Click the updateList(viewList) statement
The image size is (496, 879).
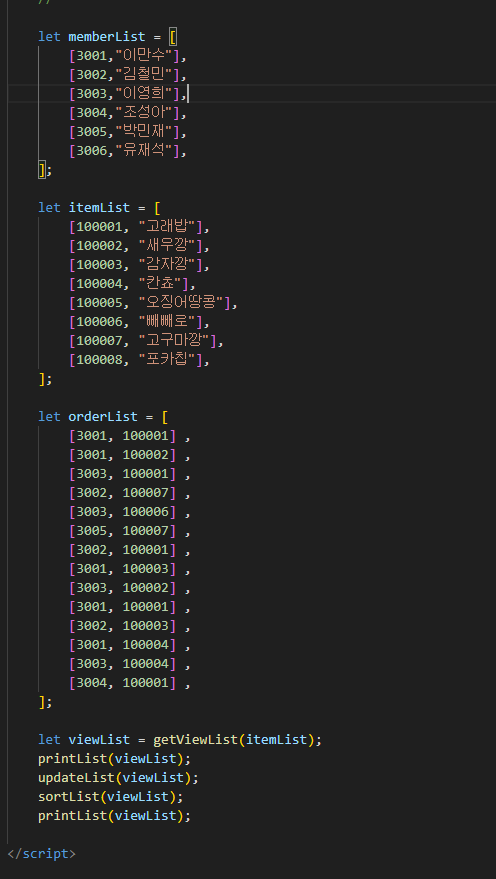click(x=118, y=778)
